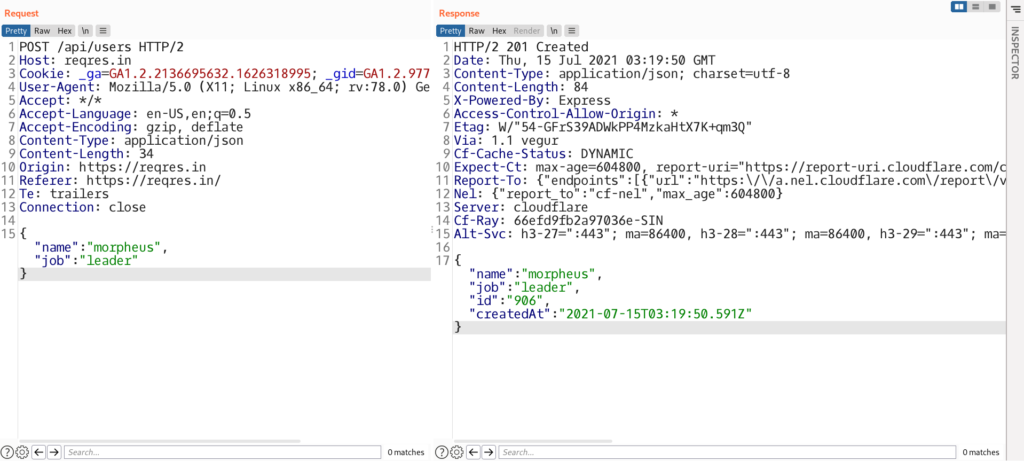
Task: Switch Response view to Pretty tab
Action: coord(451,31)
